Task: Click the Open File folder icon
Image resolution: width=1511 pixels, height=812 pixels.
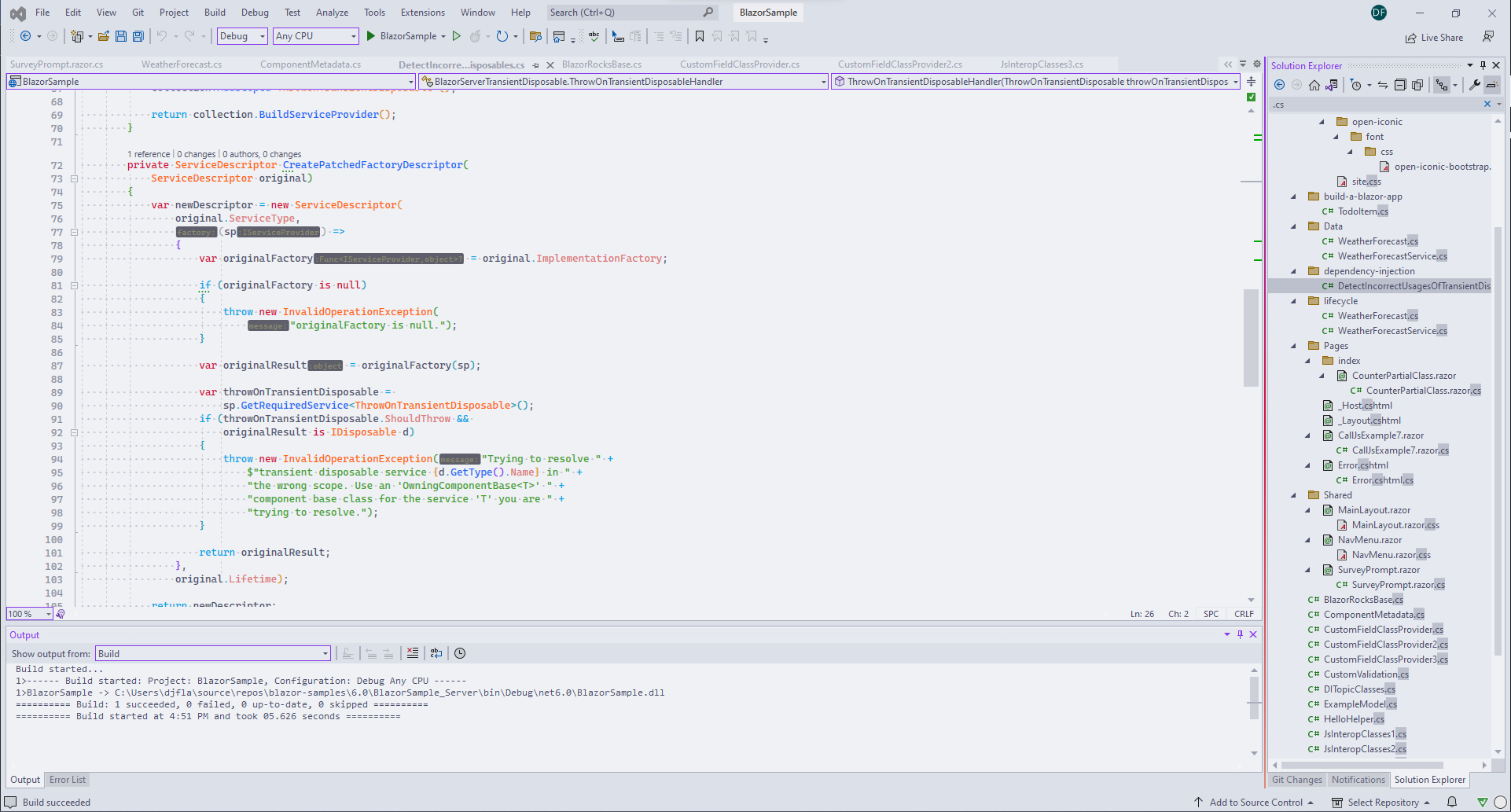Action: pos(103,36)
